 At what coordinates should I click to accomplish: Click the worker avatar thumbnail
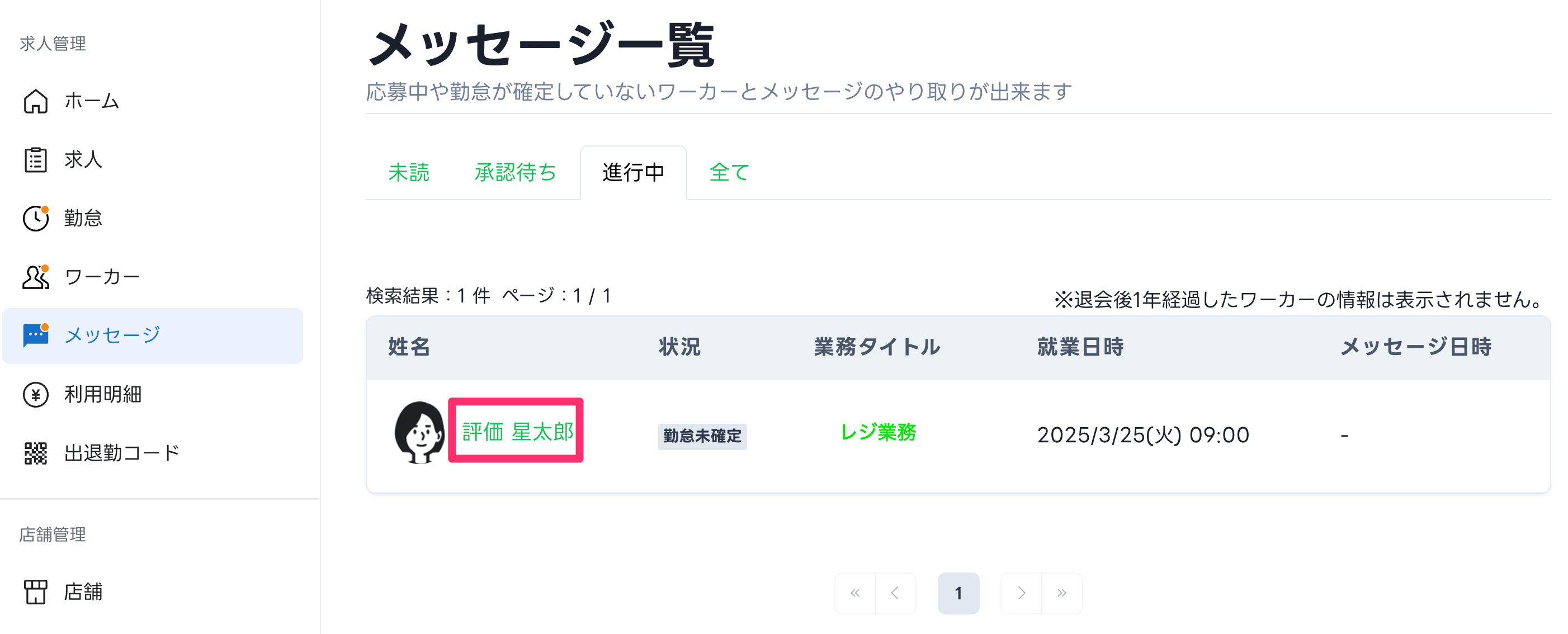click(419, 432)
